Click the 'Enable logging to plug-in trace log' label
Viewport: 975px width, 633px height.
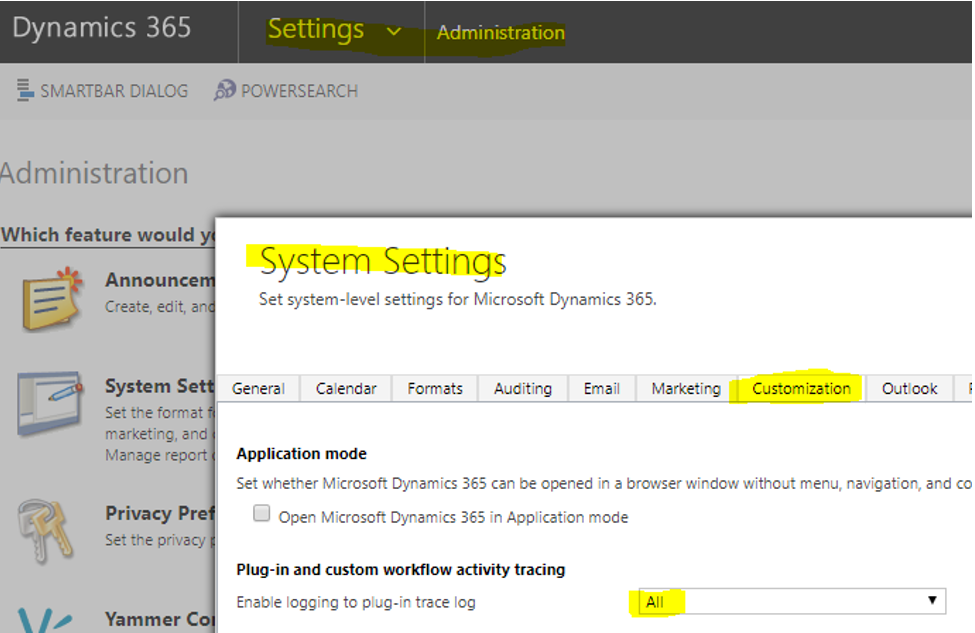click(356, 602)
